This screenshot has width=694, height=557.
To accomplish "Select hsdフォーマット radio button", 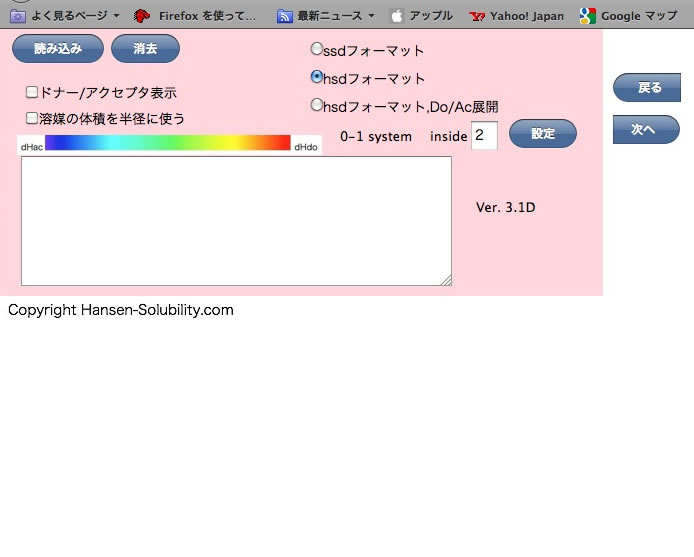I will (x=316, y=77).
